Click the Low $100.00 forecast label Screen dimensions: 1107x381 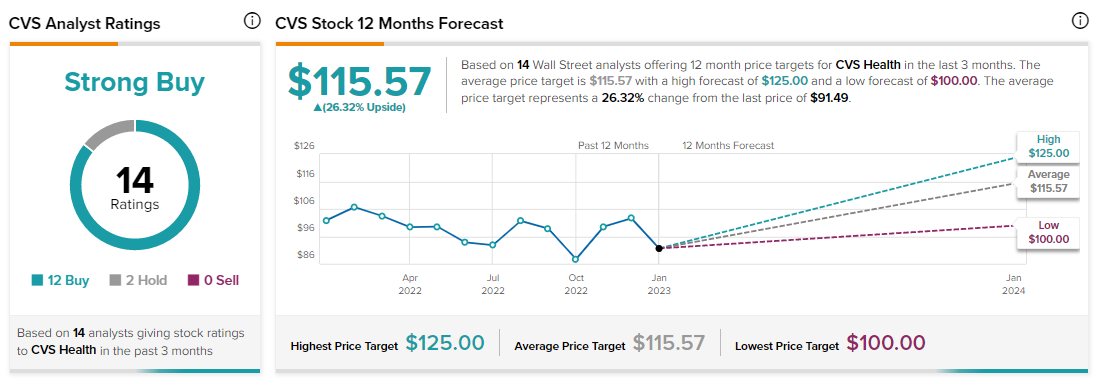(x=1048, y=232)
